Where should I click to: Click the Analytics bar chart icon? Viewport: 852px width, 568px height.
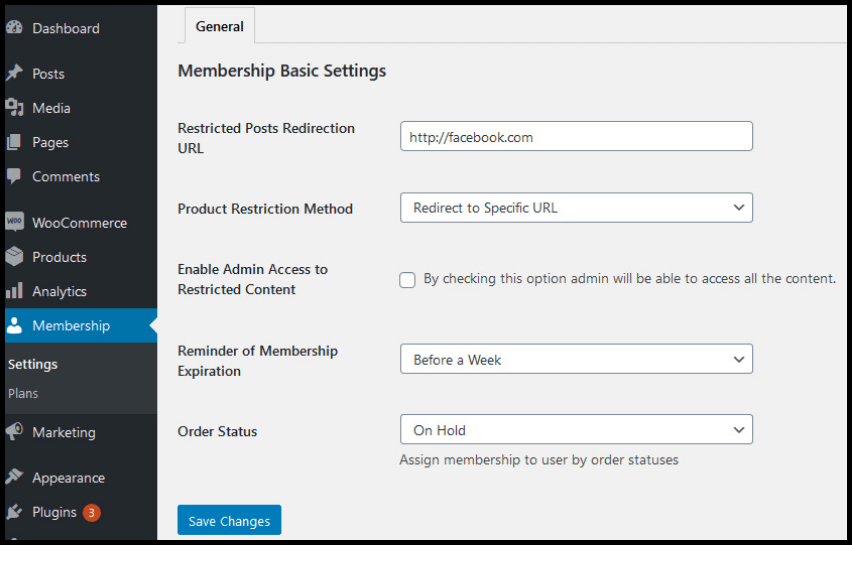(x=14, y=291)
